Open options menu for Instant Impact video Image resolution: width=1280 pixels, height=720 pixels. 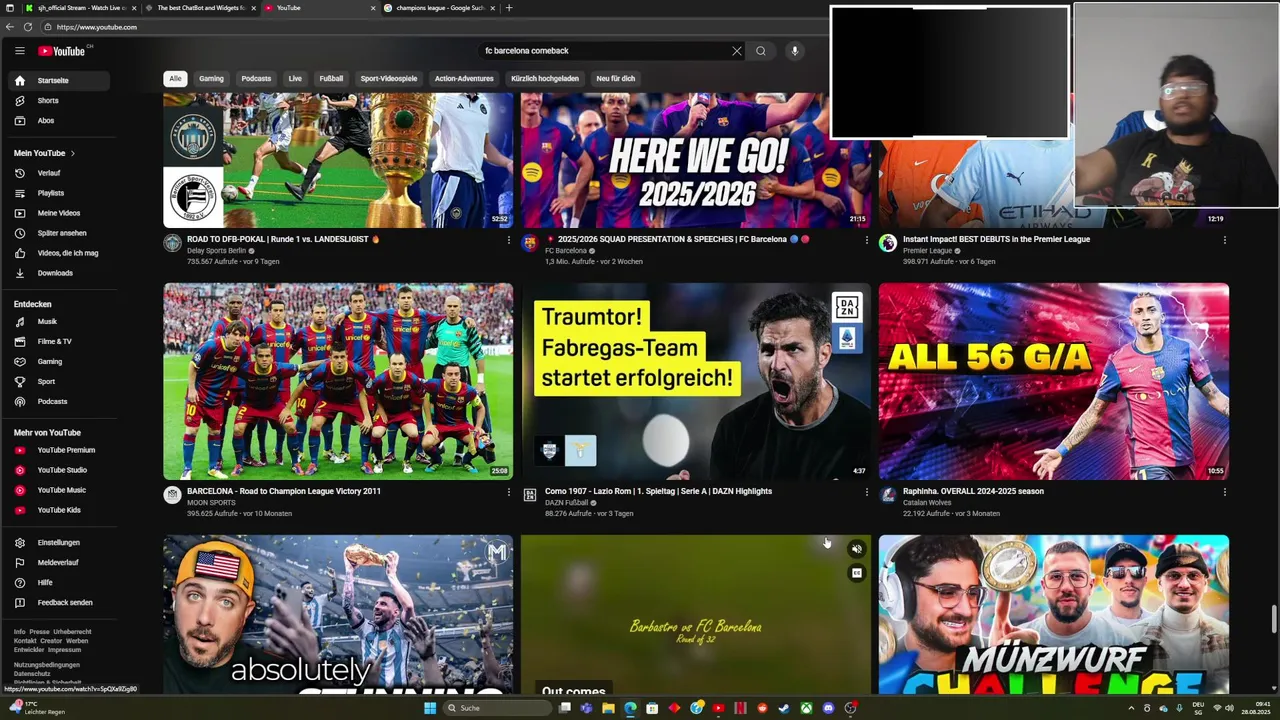click(x=1224, y=240)
